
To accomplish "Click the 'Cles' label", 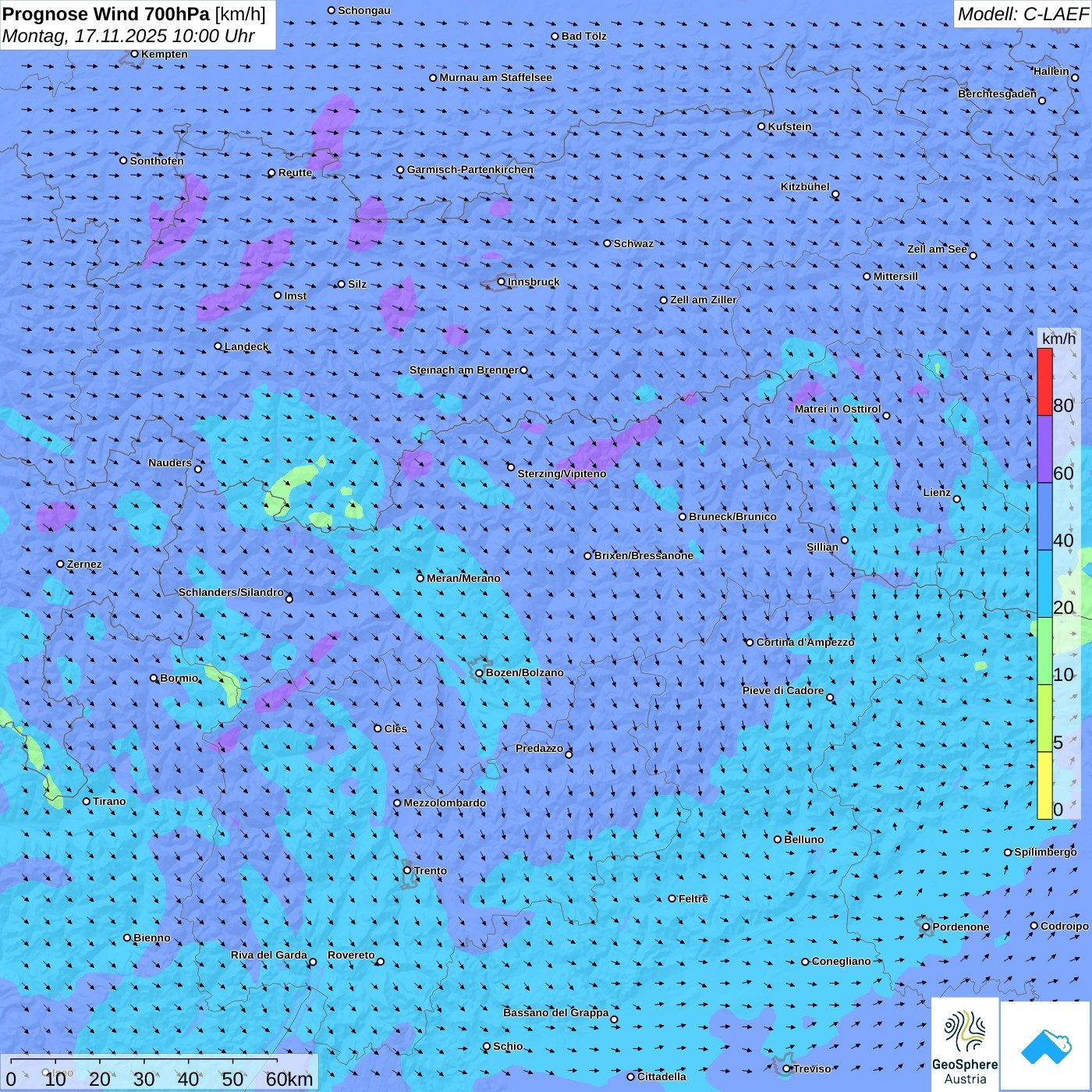I will [x=395, y=729].
